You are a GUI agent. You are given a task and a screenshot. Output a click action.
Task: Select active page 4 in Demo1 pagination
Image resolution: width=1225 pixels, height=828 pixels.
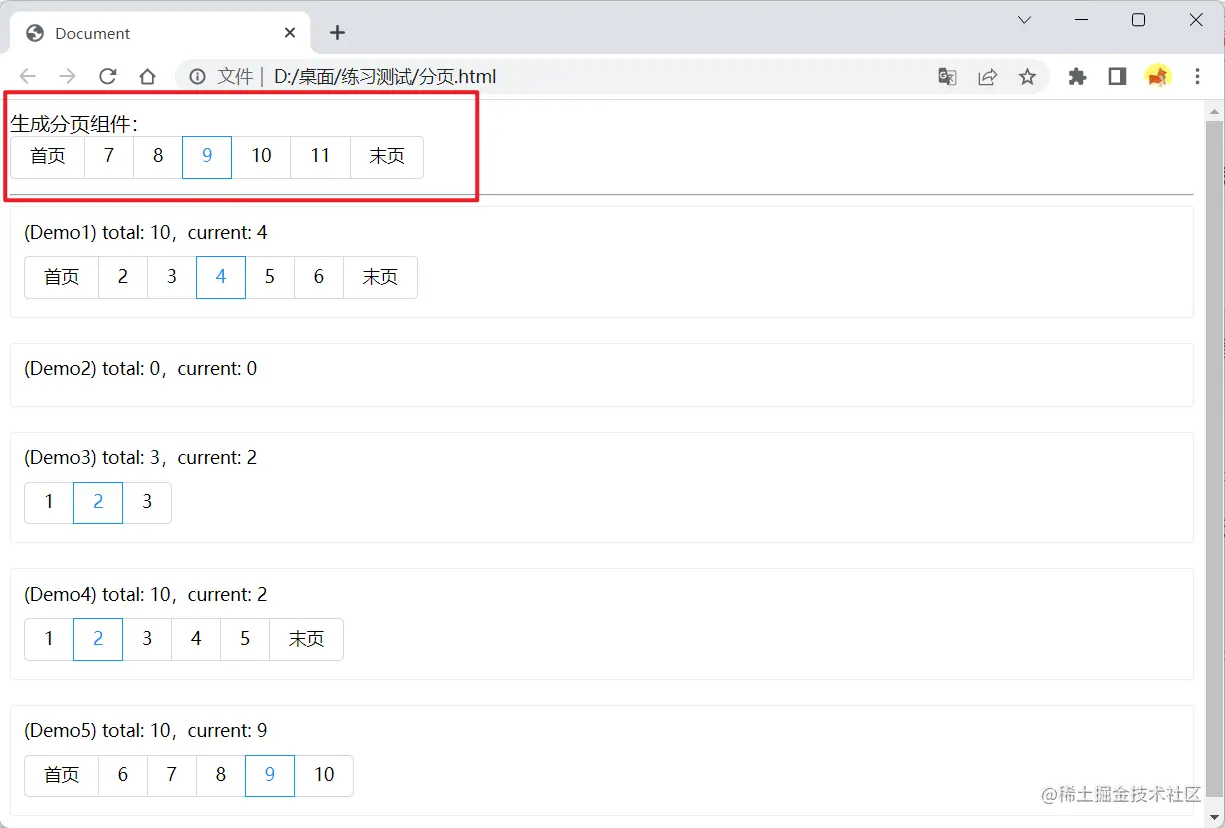pos(221,277)
